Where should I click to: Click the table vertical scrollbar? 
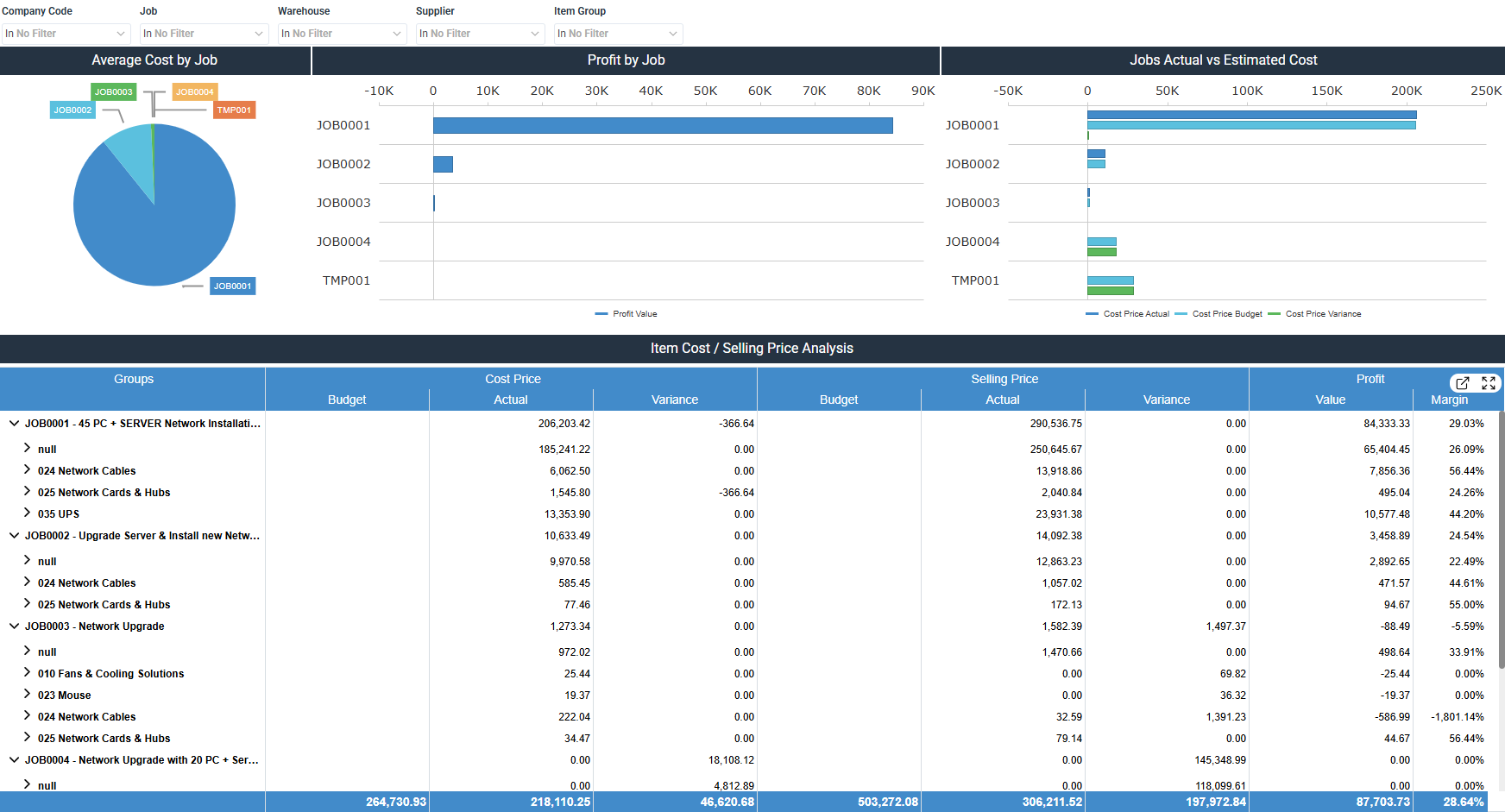[1502, 539]
